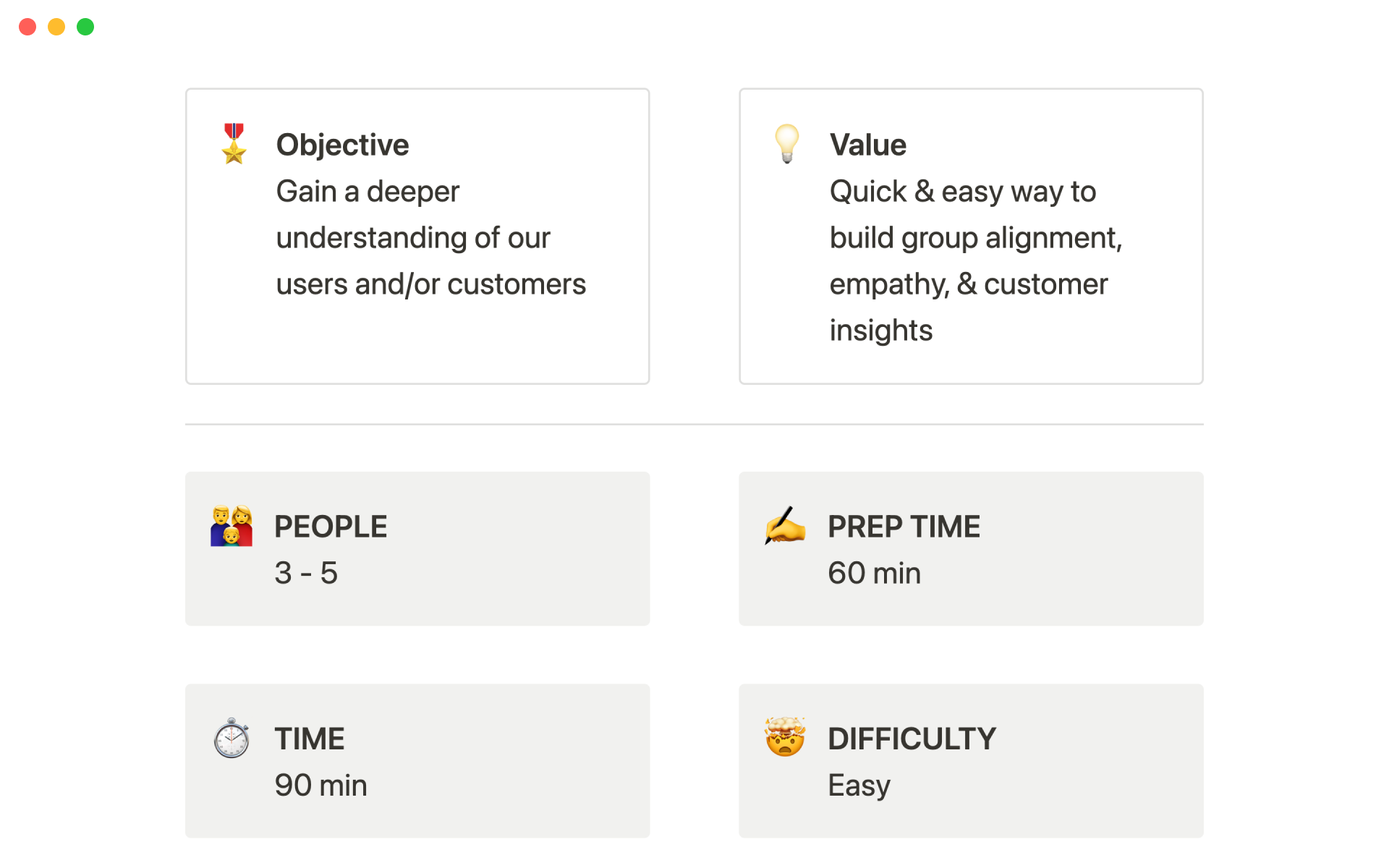
Task: Click the family emoji icon next to PEOPLE
Action: pyautogui.click(x=231, y=526)
